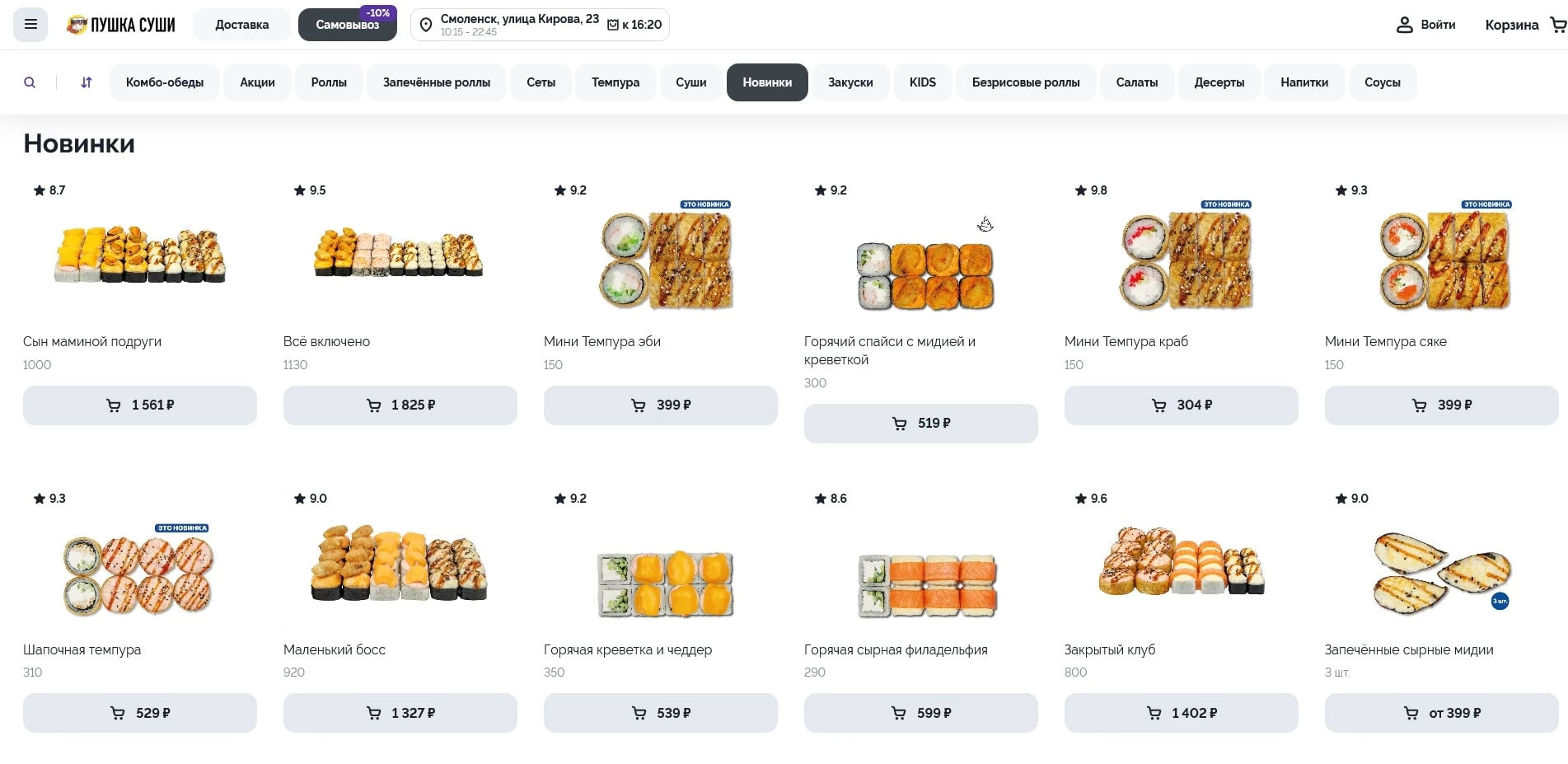Viewport: 1568px width, 764px height.
Task: Go to the Десерты category
Action: coord(1219,82)
